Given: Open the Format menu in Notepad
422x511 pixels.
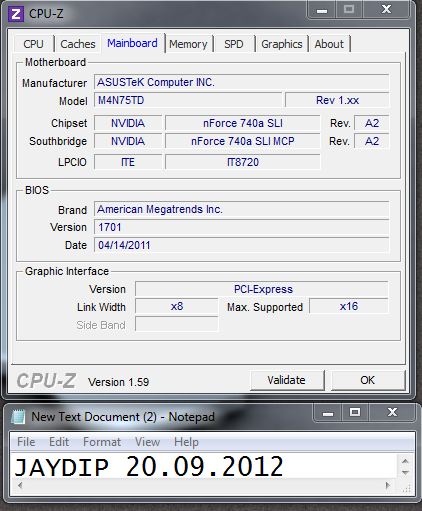Looking at the screenshot, I should (x=102, y=442).
